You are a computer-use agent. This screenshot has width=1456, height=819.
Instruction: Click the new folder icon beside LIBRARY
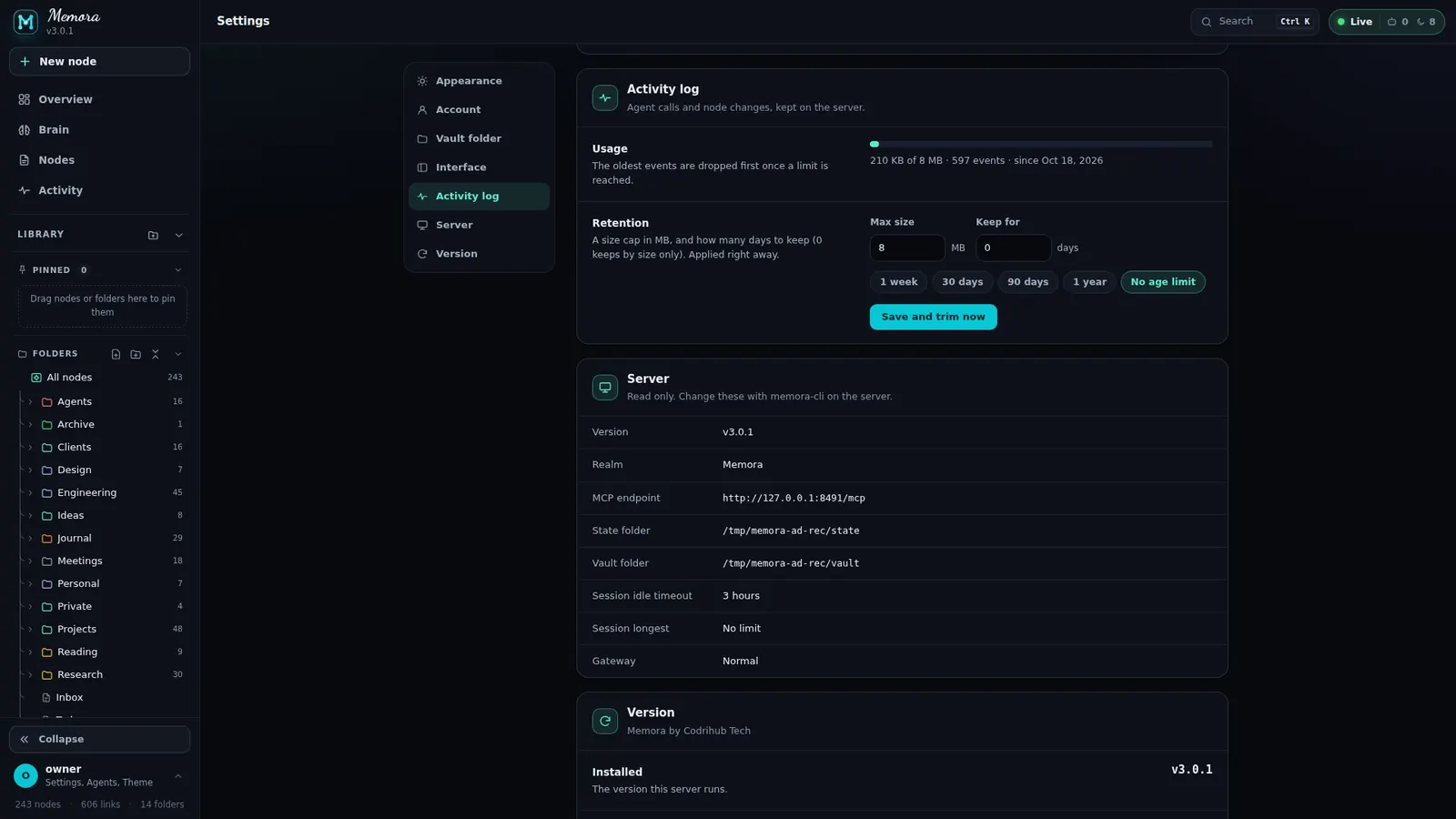pyautogui.click(x=153, y=235)
